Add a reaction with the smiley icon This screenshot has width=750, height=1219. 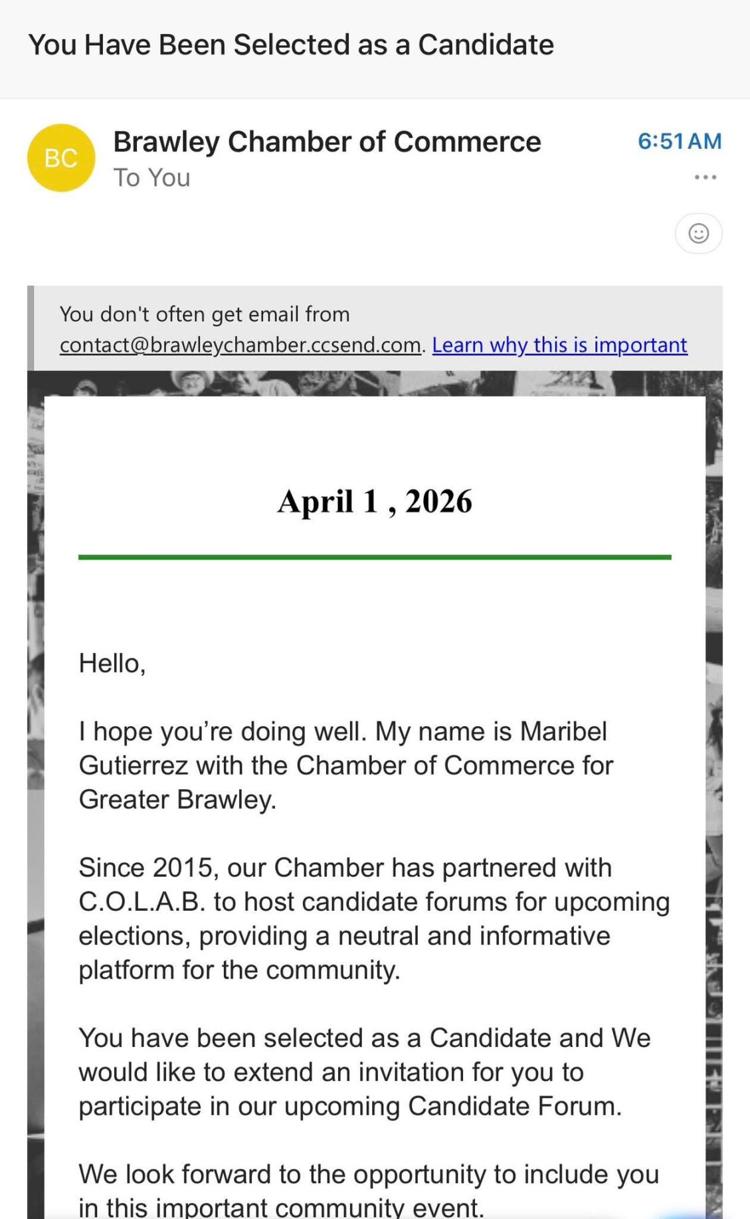click(699, 233)
